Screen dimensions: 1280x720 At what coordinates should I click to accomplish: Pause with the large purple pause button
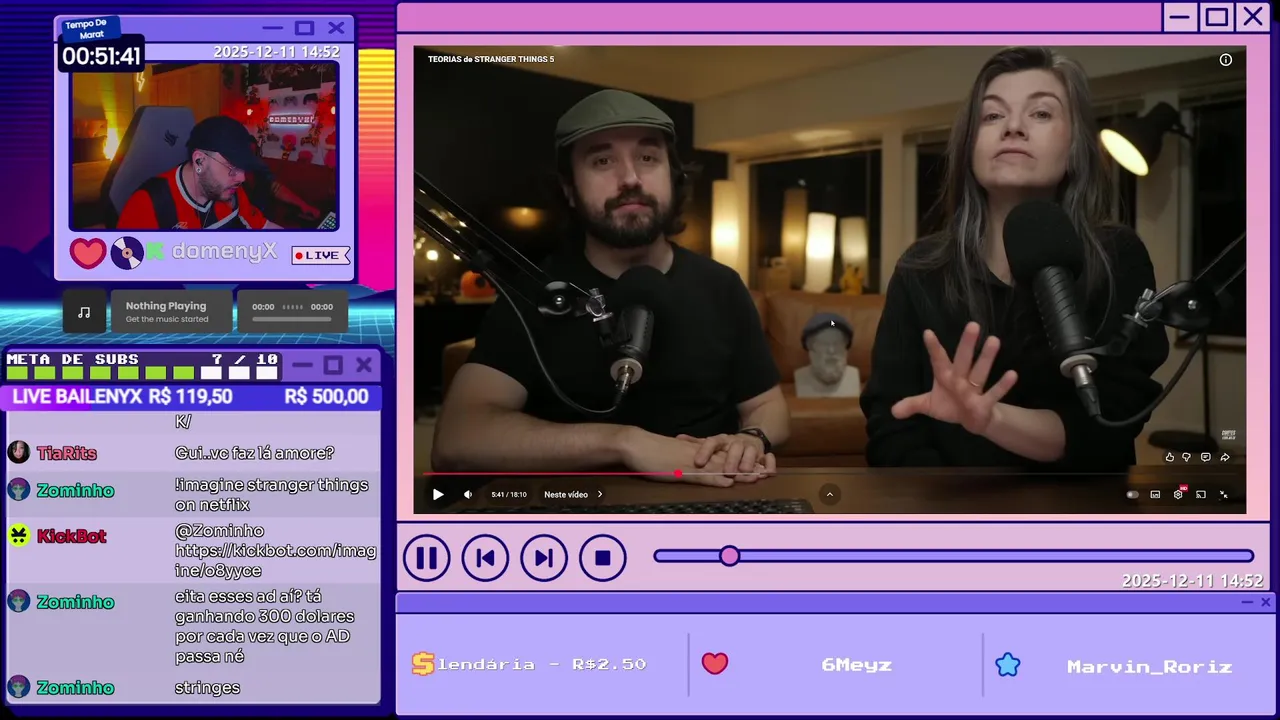click(x=427, y=558)
